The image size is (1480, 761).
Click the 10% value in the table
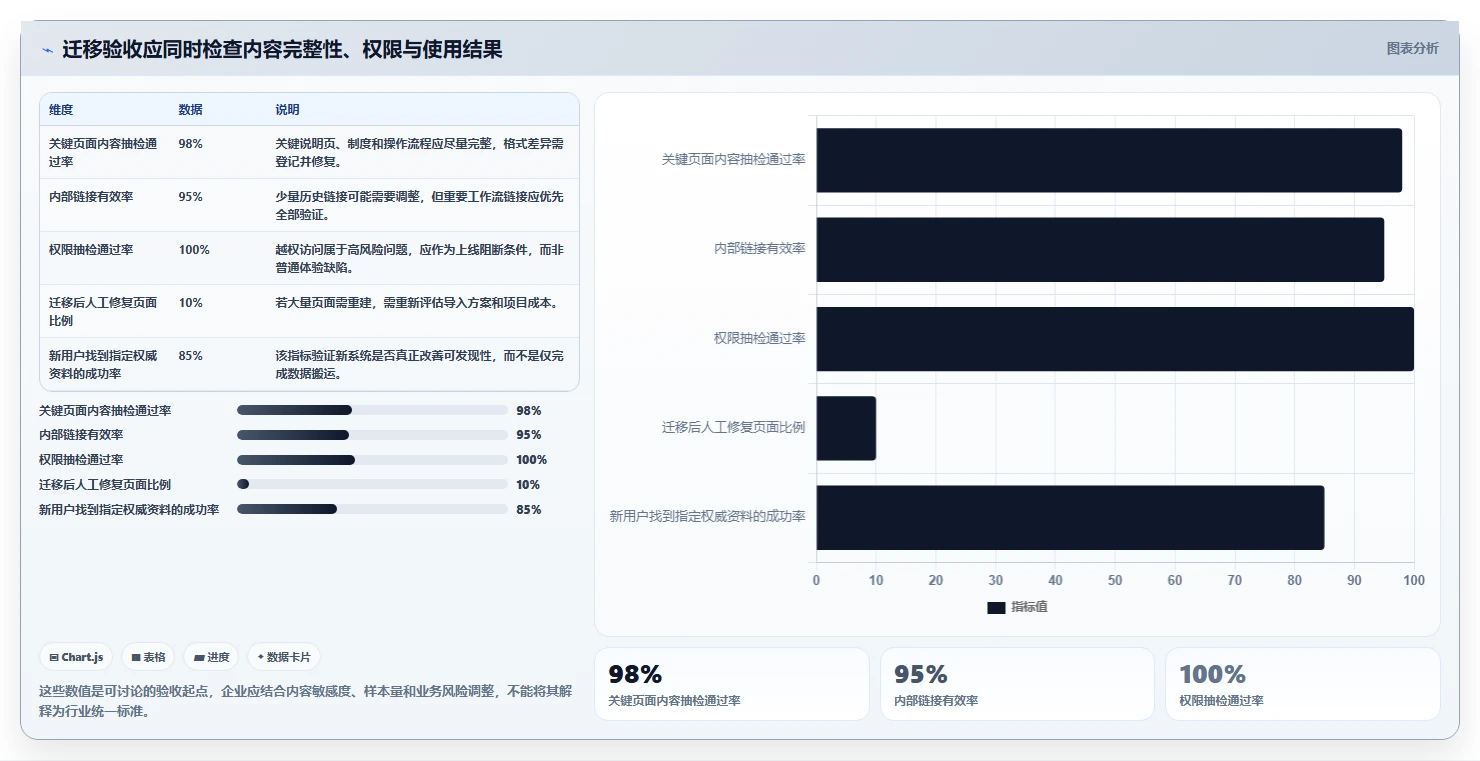click(190, 303)
